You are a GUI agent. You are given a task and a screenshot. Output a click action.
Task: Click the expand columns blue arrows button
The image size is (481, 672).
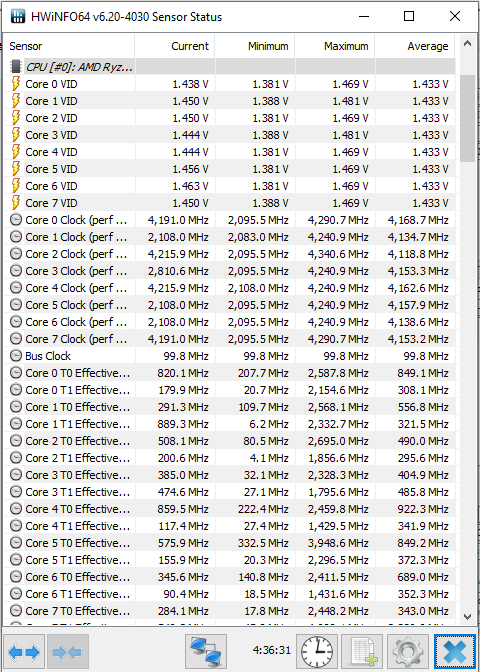(x=24, y=652)
